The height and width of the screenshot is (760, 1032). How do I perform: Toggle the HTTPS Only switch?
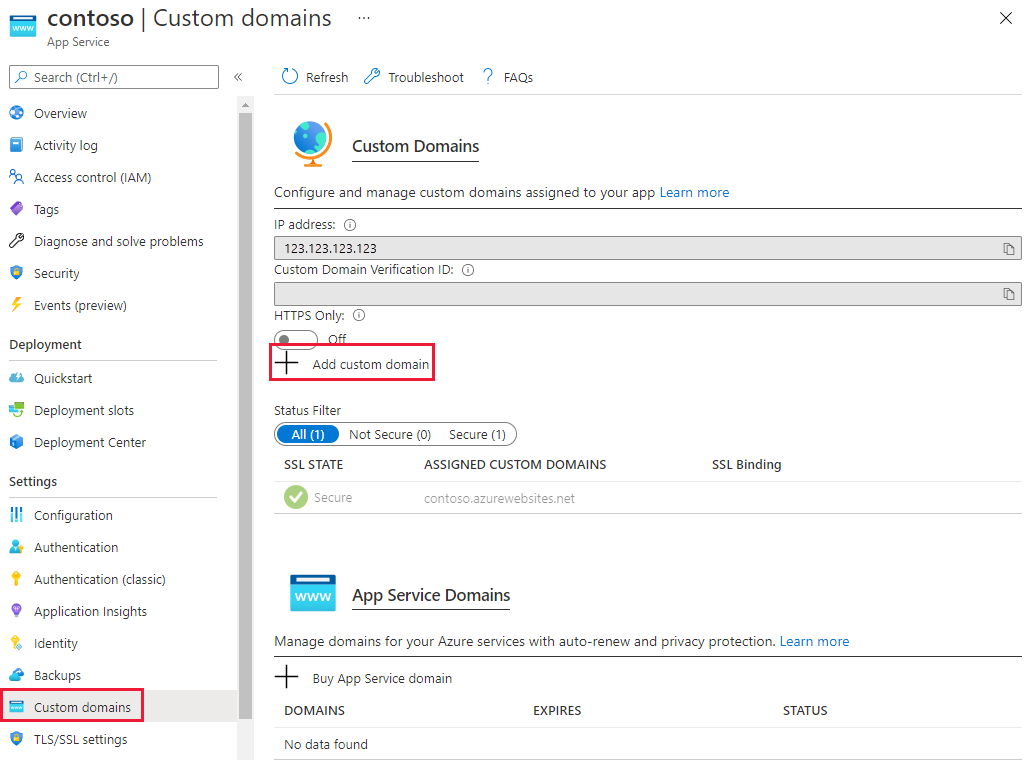pos(296,340)
